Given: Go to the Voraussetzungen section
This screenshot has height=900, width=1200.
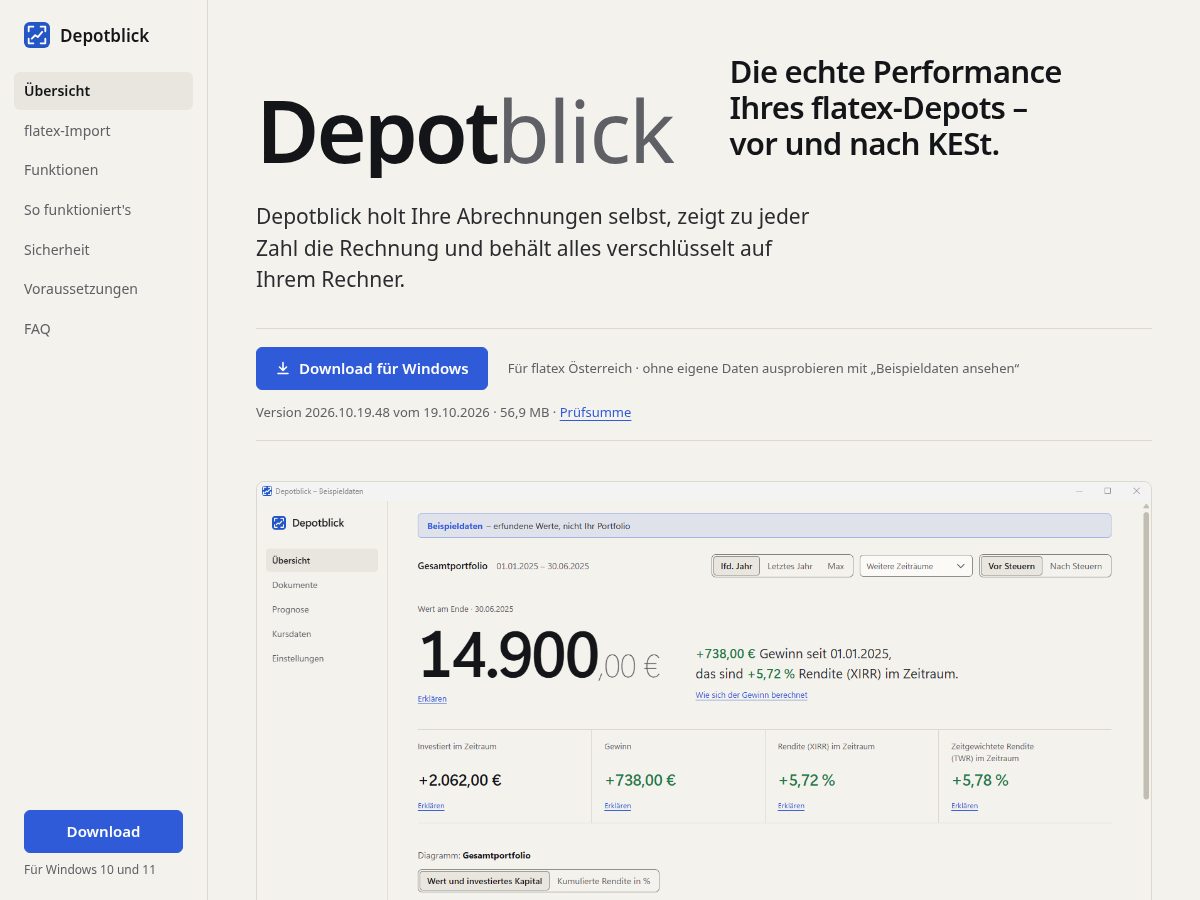Looking at the screenshot, I should 81,289.
